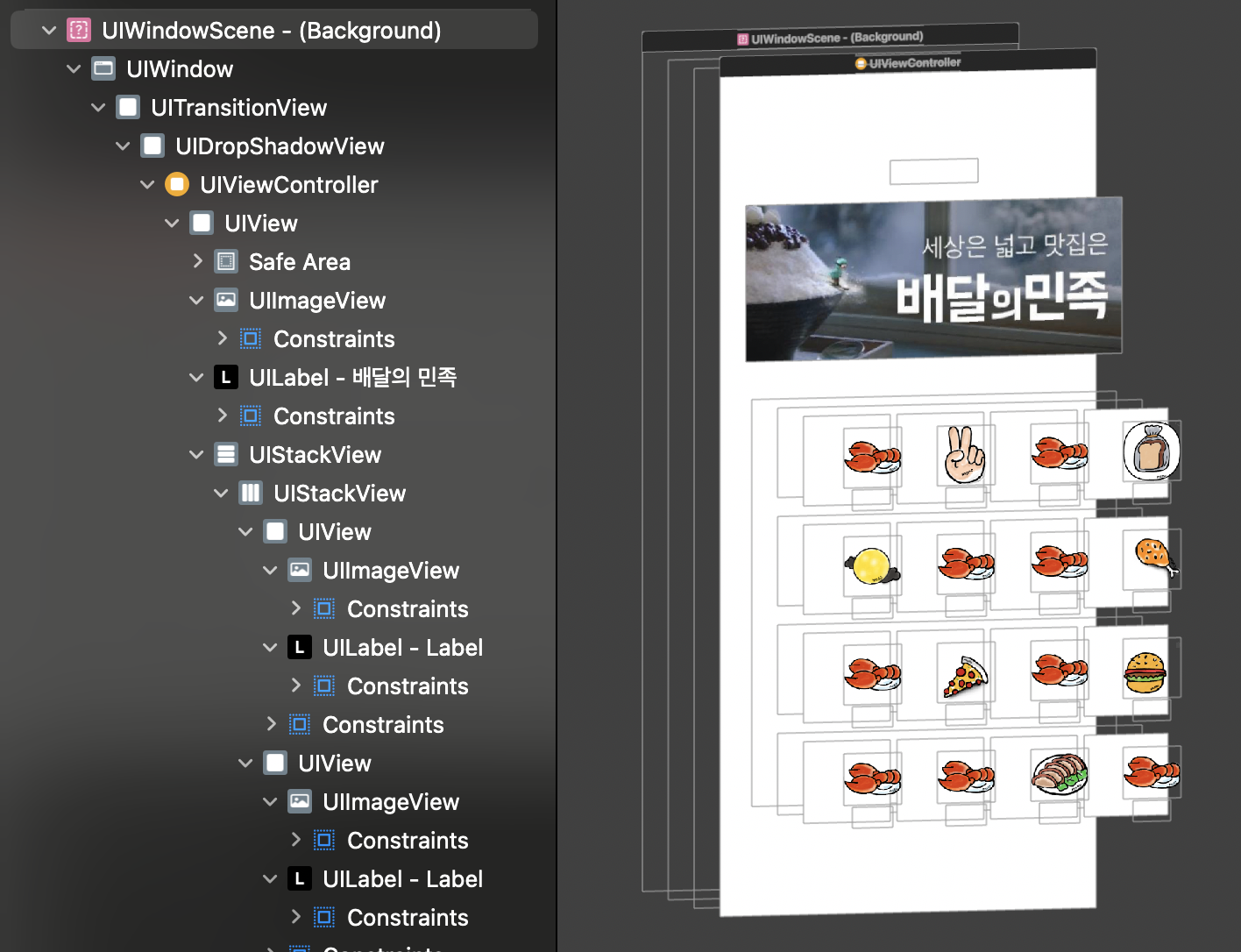Select the sliced meat plate image

[1059, 773]
